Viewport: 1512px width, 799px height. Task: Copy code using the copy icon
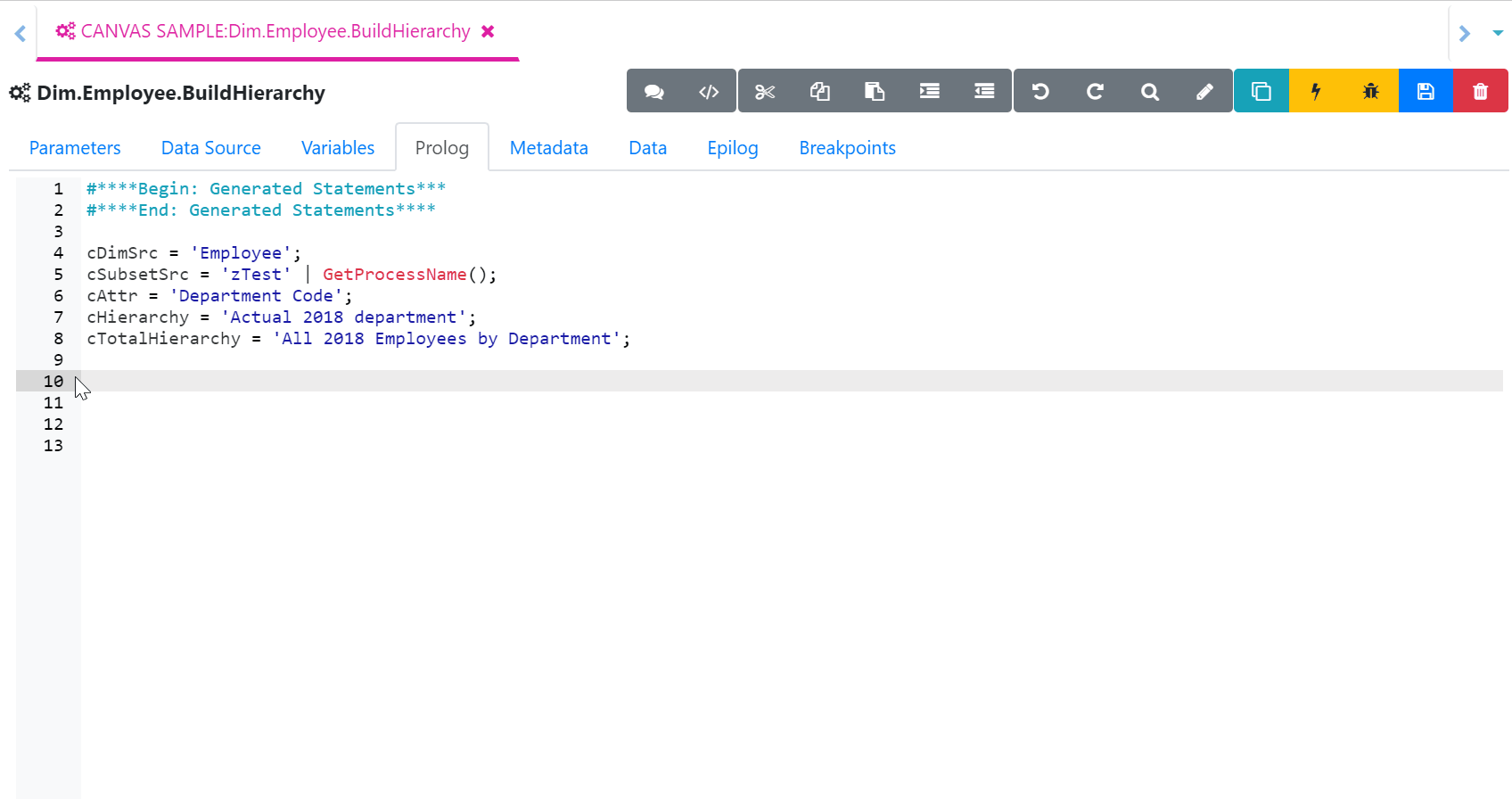[820, 91]
